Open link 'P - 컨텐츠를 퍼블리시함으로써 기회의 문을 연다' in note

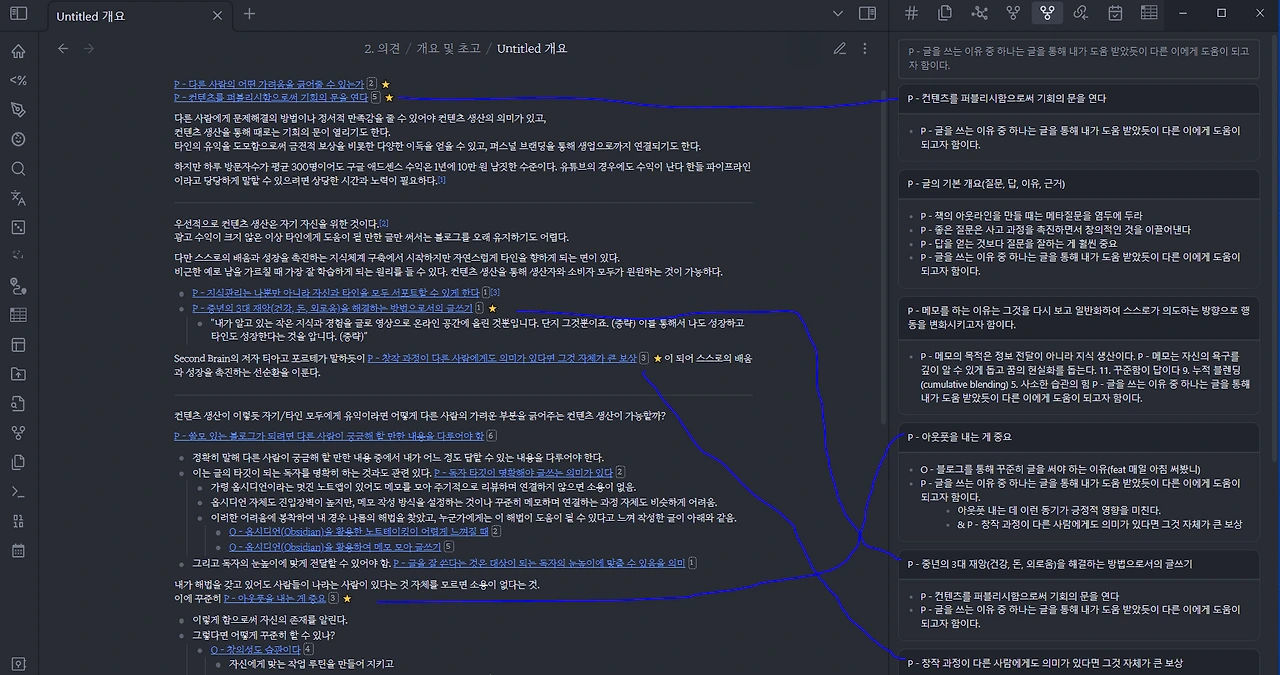pyautogui.click(x=271, y=98)
